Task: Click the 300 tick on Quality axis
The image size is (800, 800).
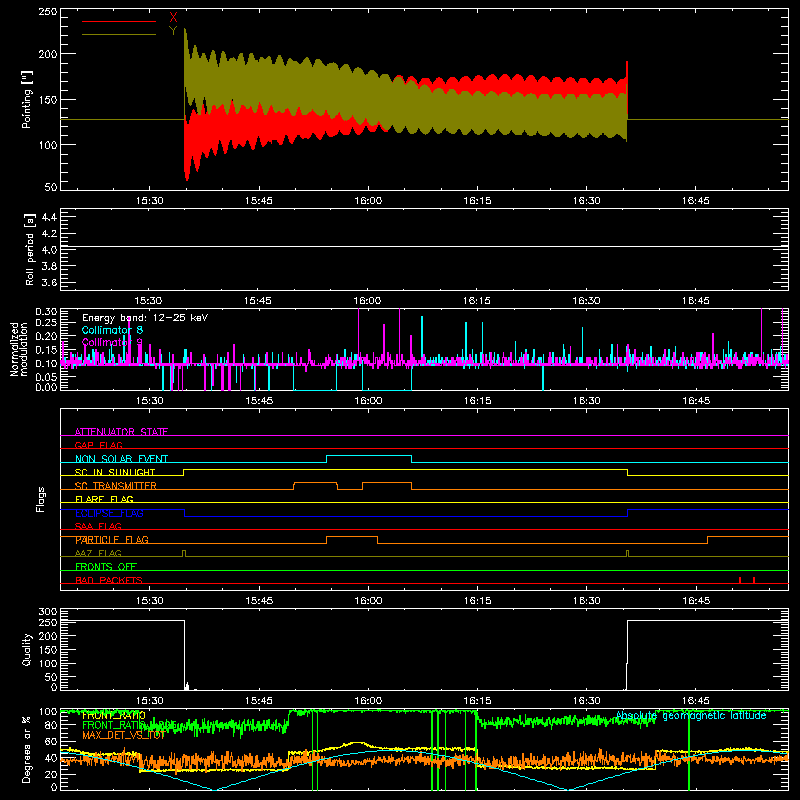Action: click(48, 611)
